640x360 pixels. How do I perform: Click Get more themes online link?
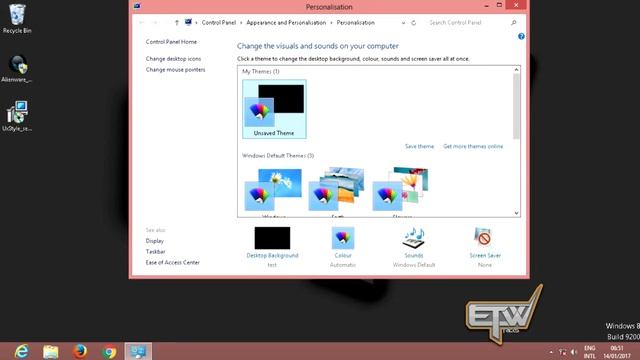click(x=473, y=146)
